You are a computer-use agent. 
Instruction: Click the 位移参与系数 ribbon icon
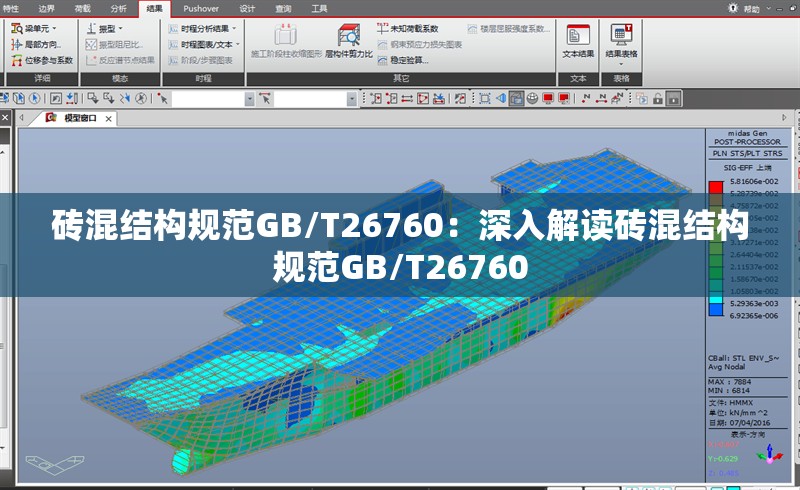click(42, 60)
